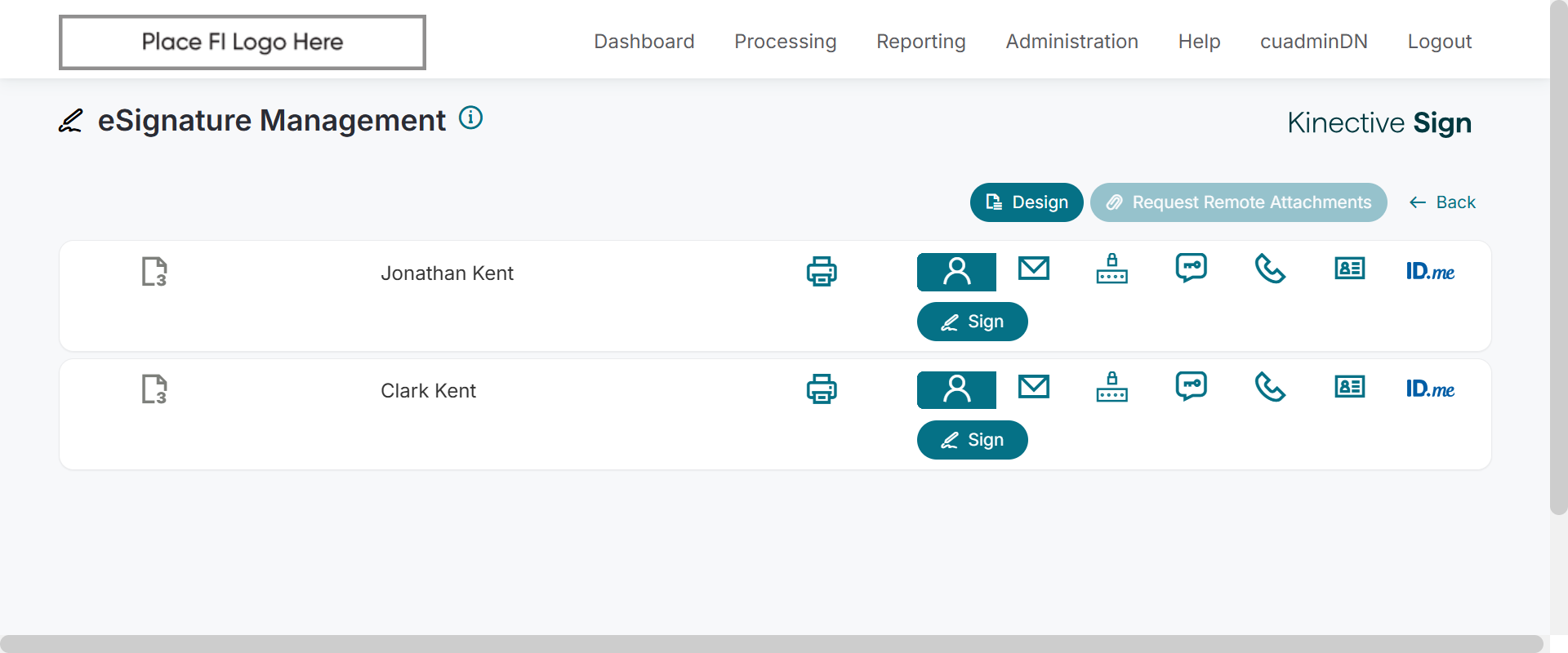
Task: Select the passcode chat icon for Clark Kent
Action: pos(1192,386)
